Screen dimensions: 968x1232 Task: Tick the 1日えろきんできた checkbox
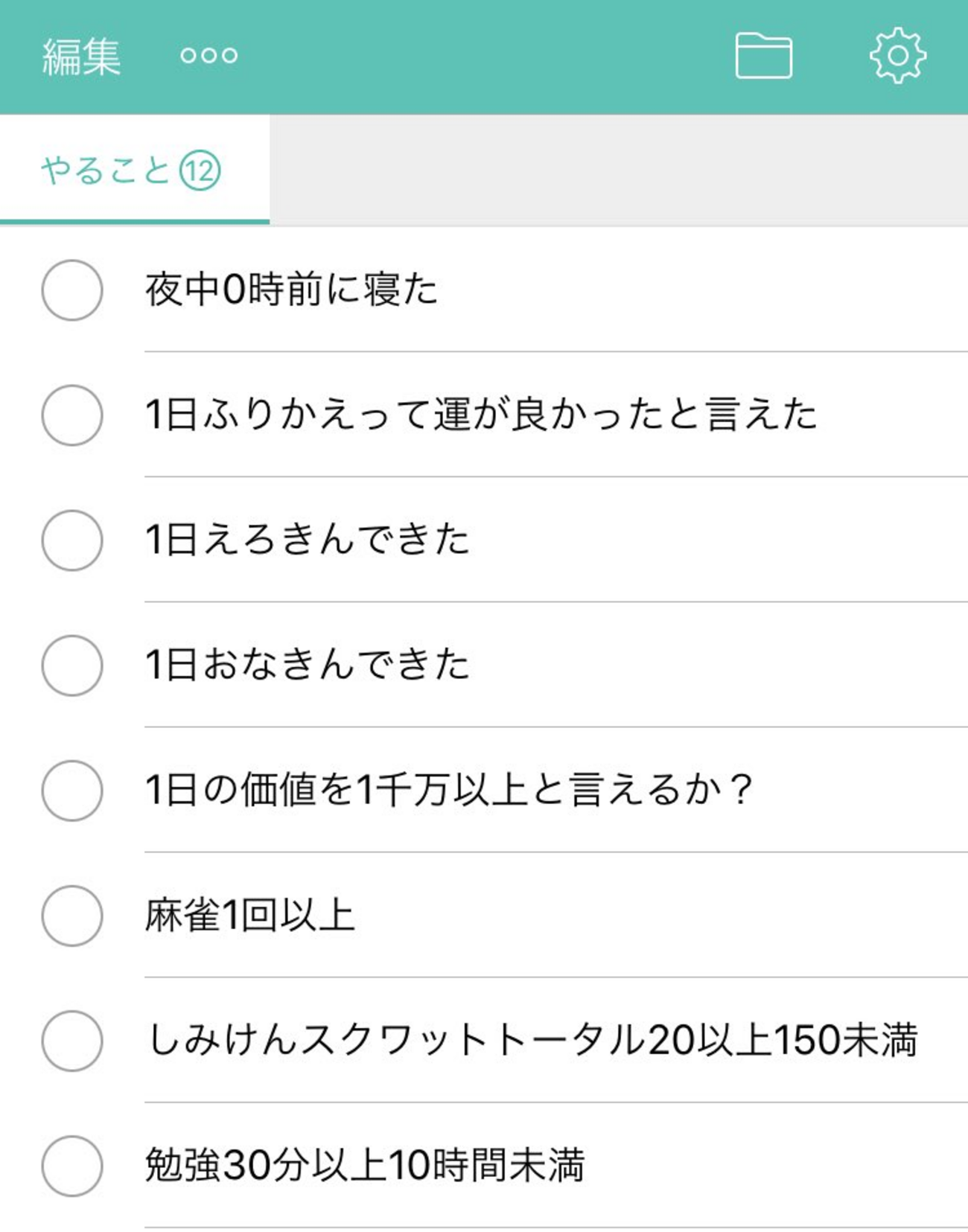[x=72, y=540]
